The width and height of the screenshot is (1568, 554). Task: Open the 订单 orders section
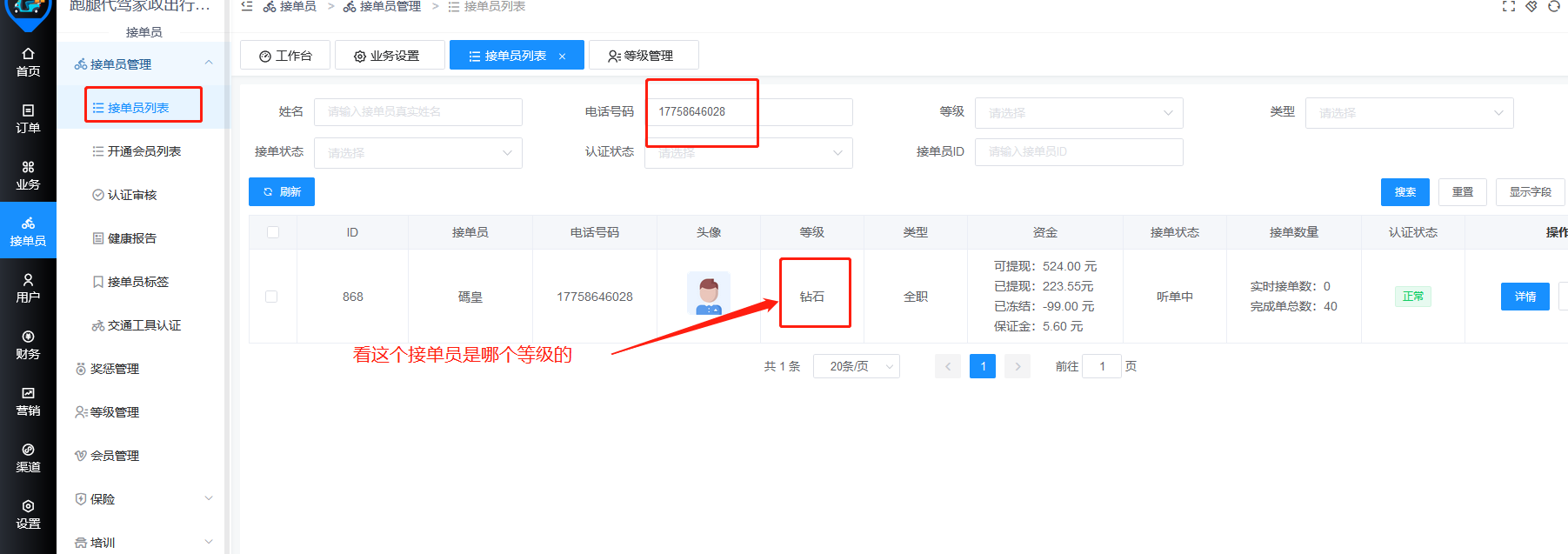click(28, 118)
